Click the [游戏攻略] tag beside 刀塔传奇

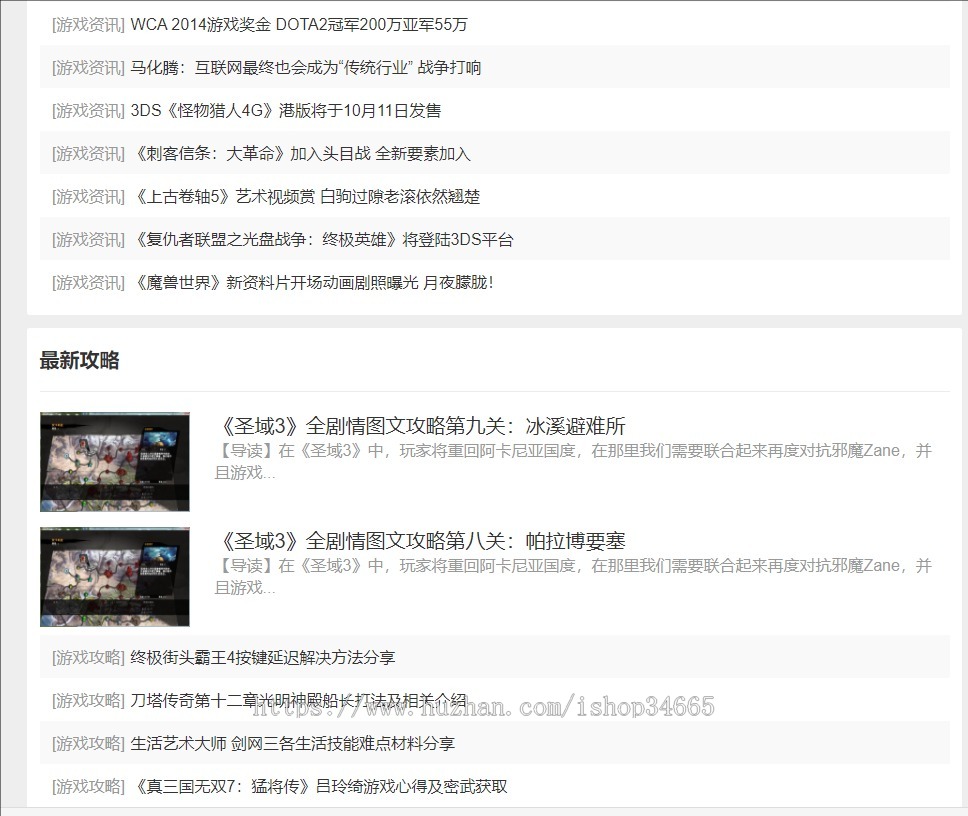click(x=88, y=701)
